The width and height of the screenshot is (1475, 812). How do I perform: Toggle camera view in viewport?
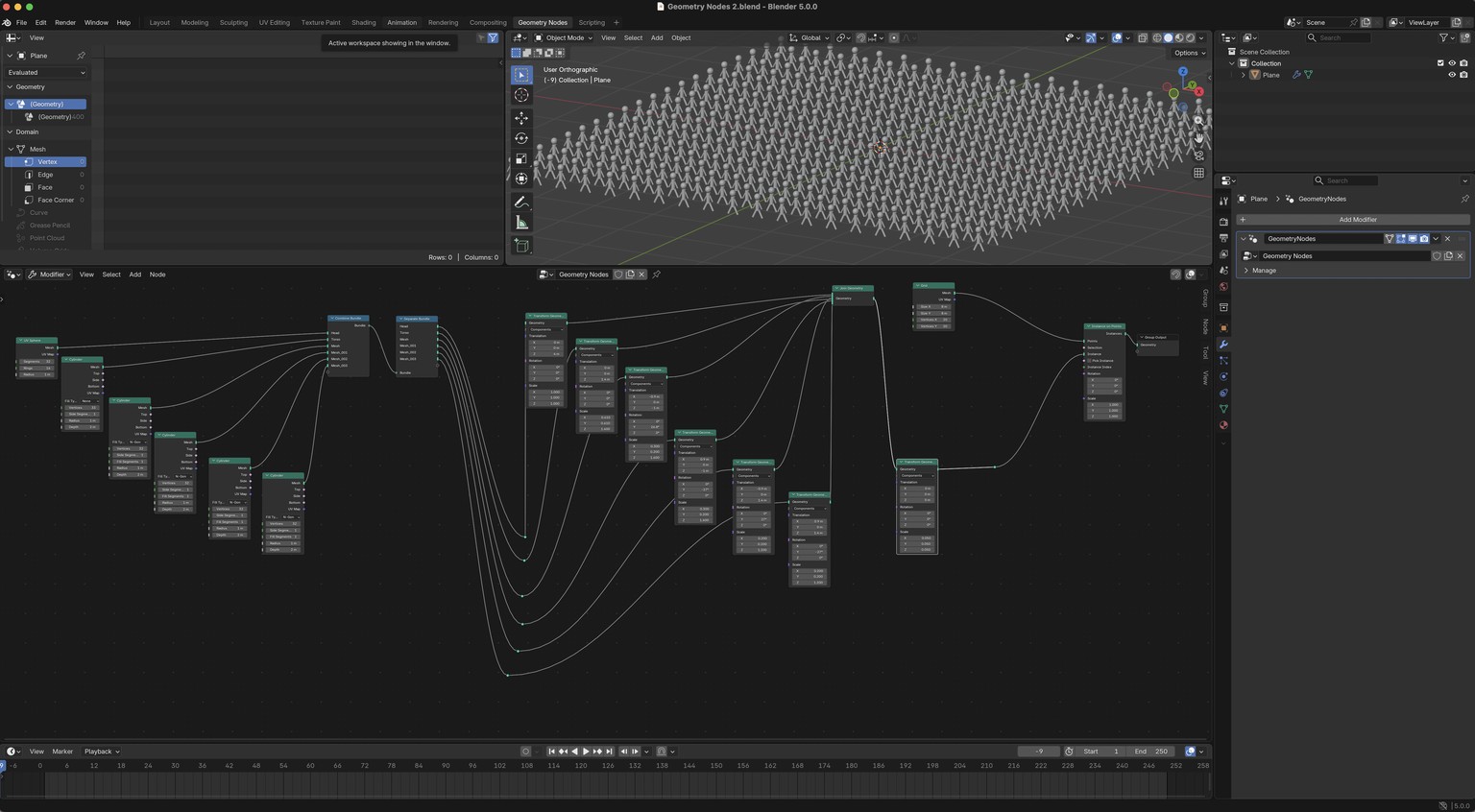[1199, 155]
